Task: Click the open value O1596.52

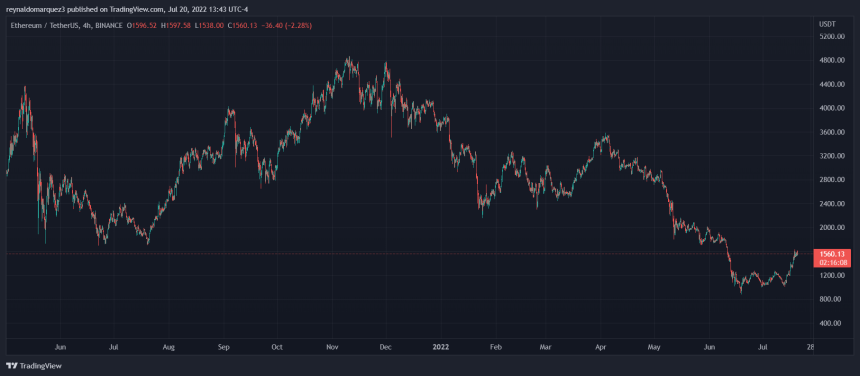Action: (142, 25)
